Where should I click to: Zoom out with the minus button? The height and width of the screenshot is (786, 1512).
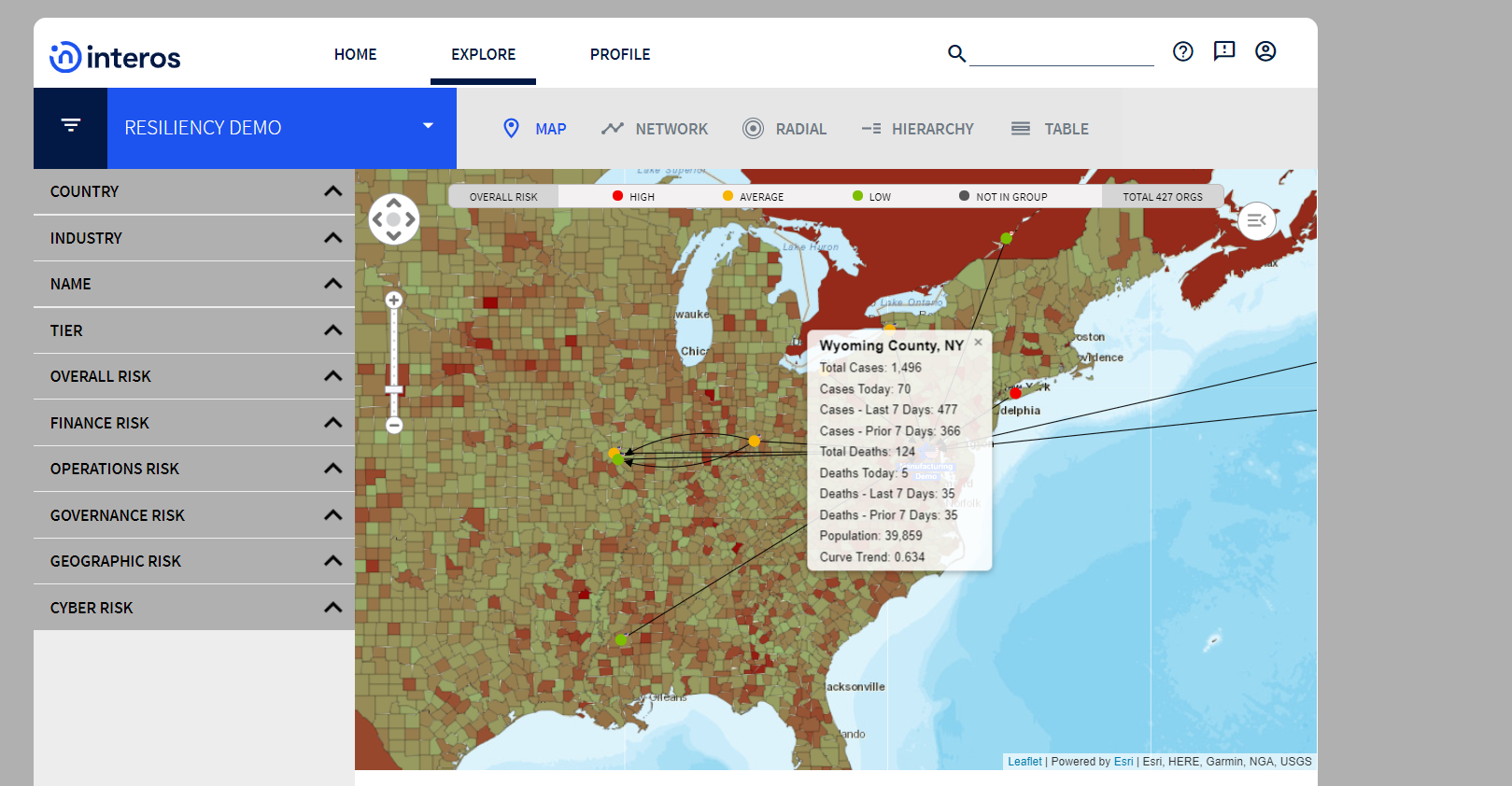(394, 426)
